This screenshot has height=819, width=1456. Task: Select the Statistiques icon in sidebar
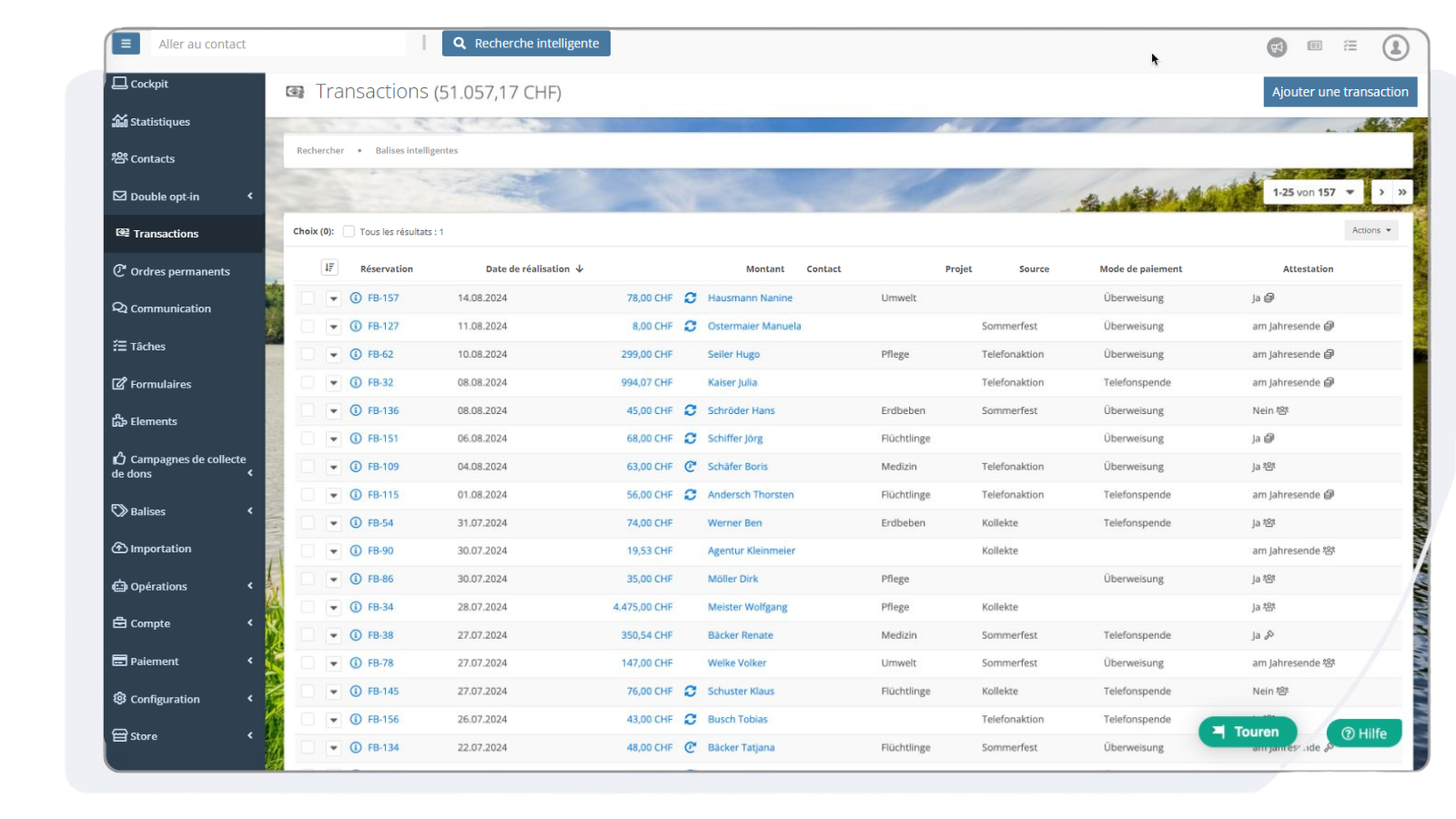coord(121,121)
